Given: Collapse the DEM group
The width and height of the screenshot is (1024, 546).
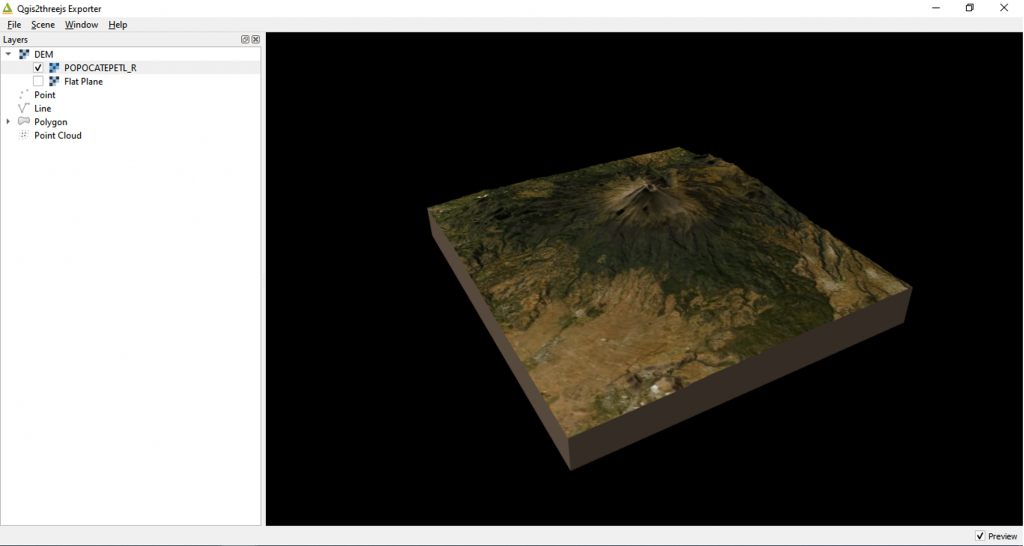Looking at the screenshot, I should tap(8, 54).
